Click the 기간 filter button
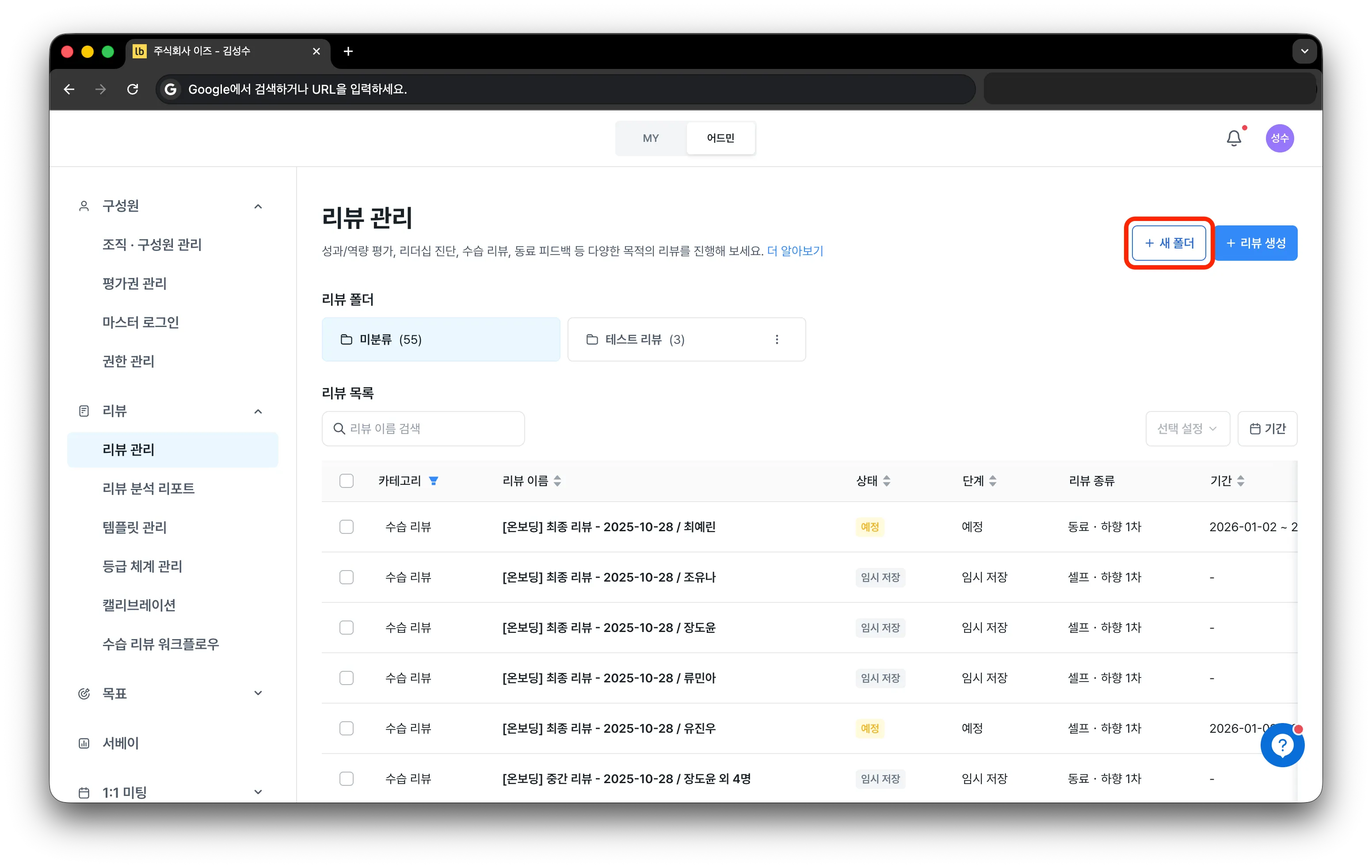1372x868 pixels. pyautogui.click(x=1267, y=429)
